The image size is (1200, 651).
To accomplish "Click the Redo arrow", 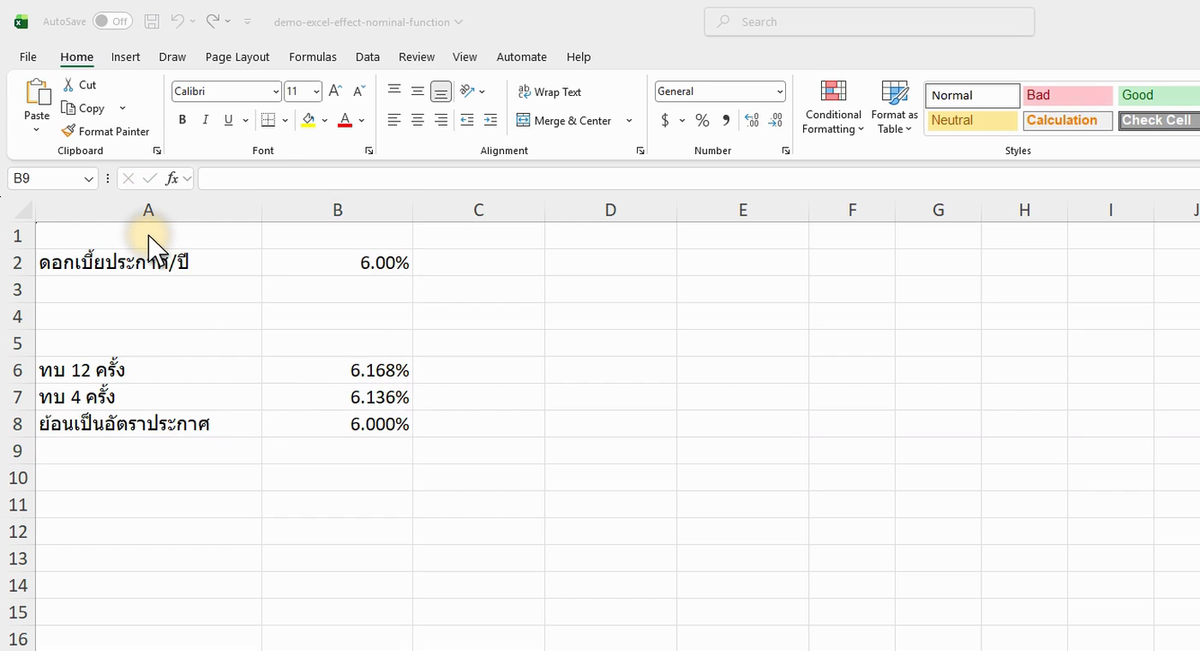I will pyautogui.click(x=213, y=21).
